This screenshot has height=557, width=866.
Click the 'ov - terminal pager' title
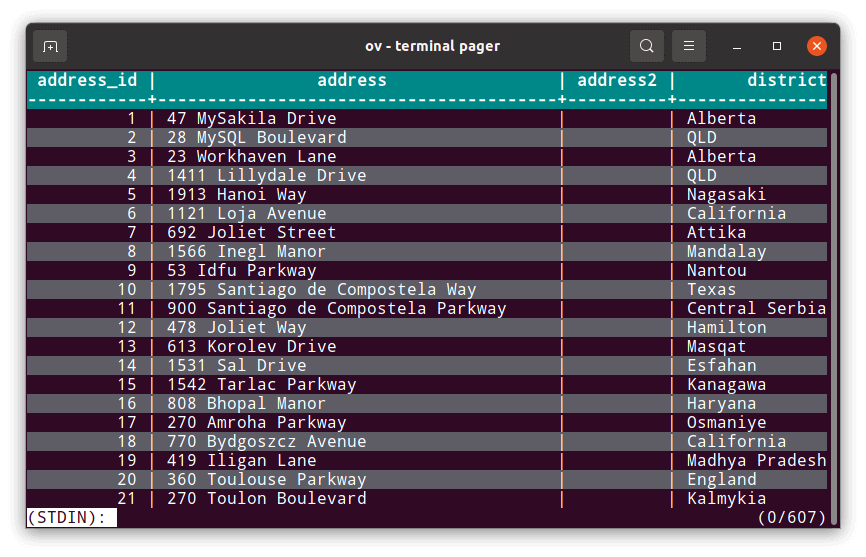pyautogui.click(x=432, y=46)
